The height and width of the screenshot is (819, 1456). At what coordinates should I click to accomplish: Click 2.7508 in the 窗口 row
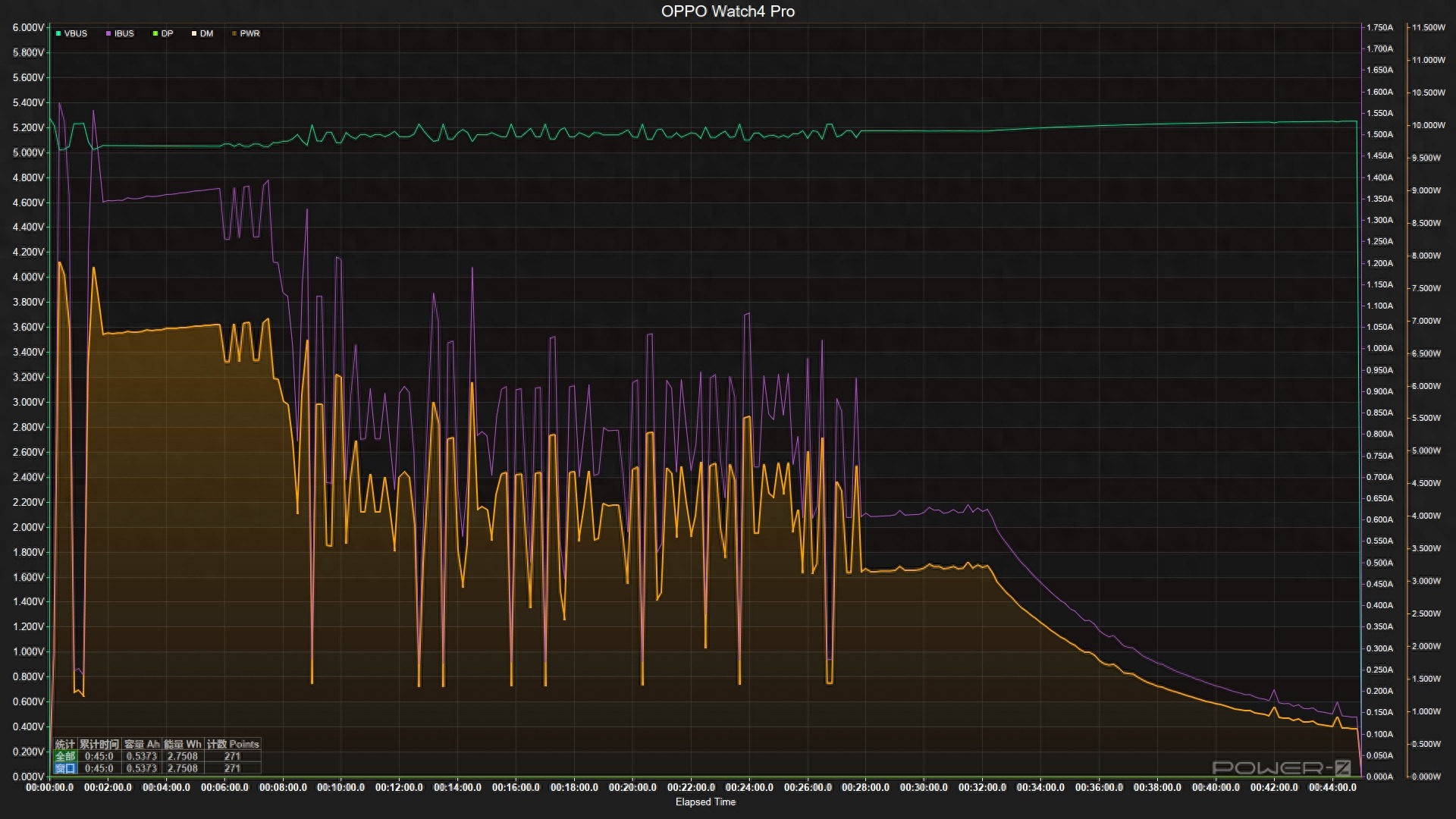coord(183,768)
